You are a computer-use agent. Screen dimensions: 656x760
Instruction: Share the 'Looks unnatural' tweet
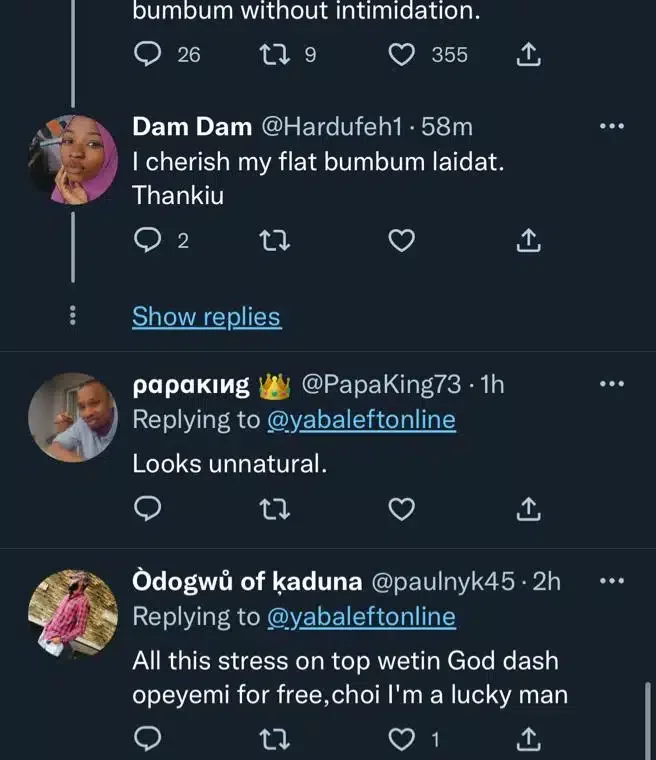point(528,510)
